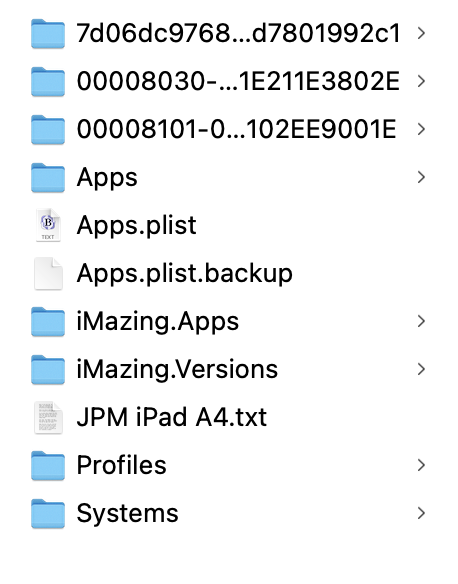Select the 7d06dc9768 folder icon

[x=48, y=34]
